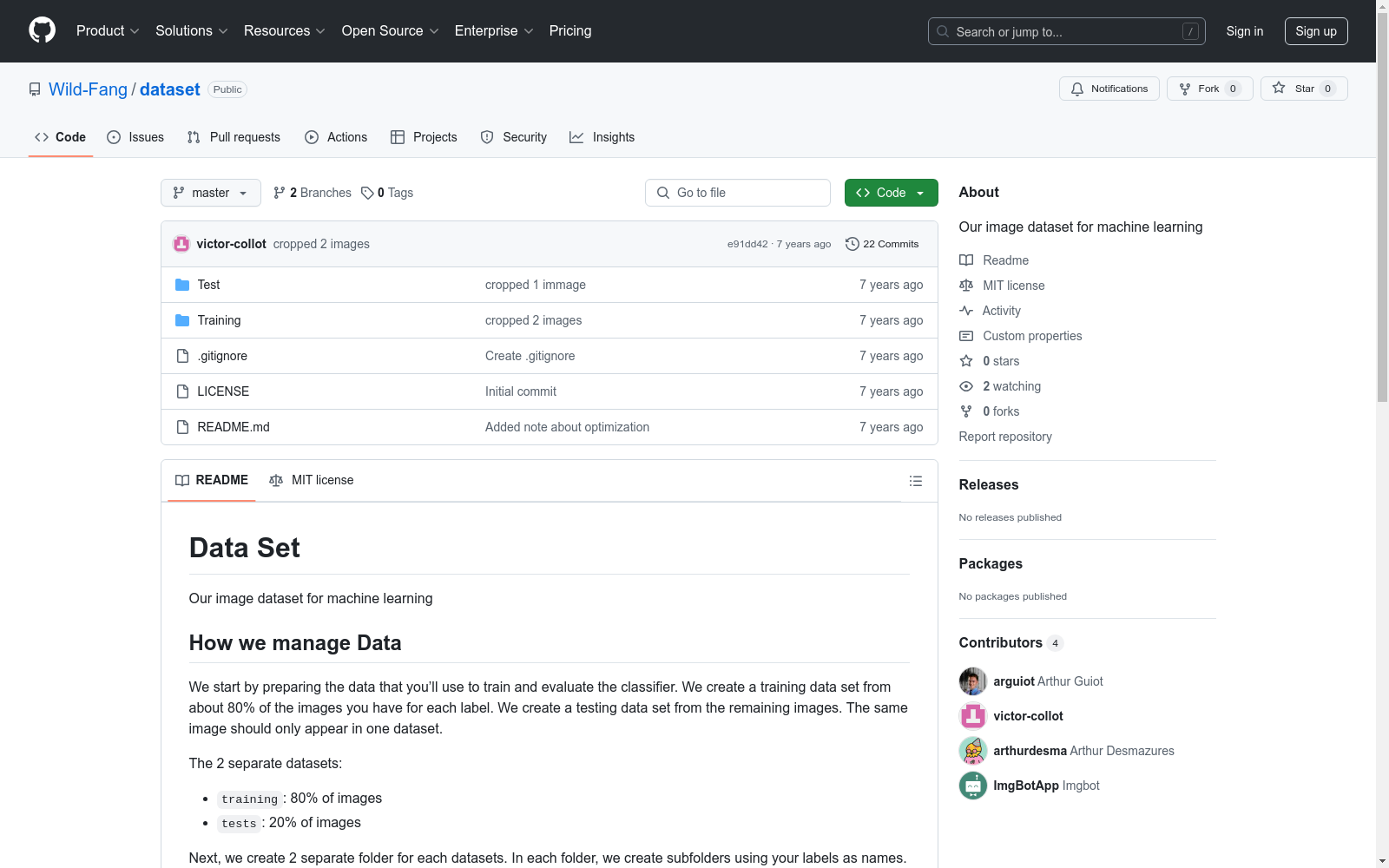Open the green Code dropdown

[891, 193]
